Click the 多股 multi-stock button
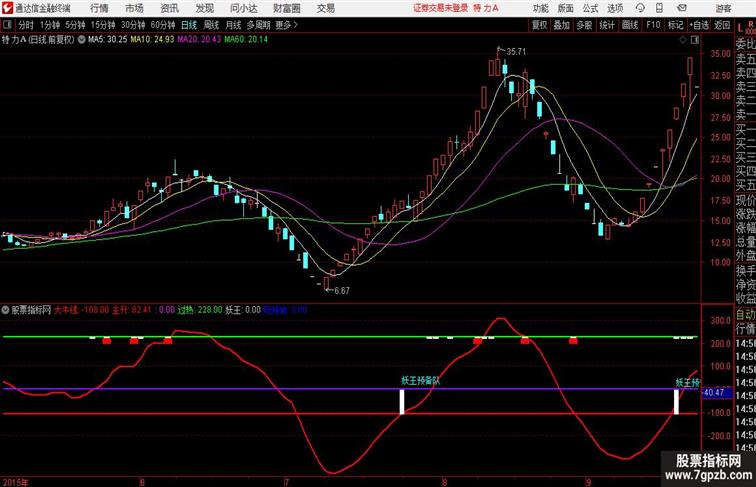Viewport: 756px width, 487px height. coord(584,25)
